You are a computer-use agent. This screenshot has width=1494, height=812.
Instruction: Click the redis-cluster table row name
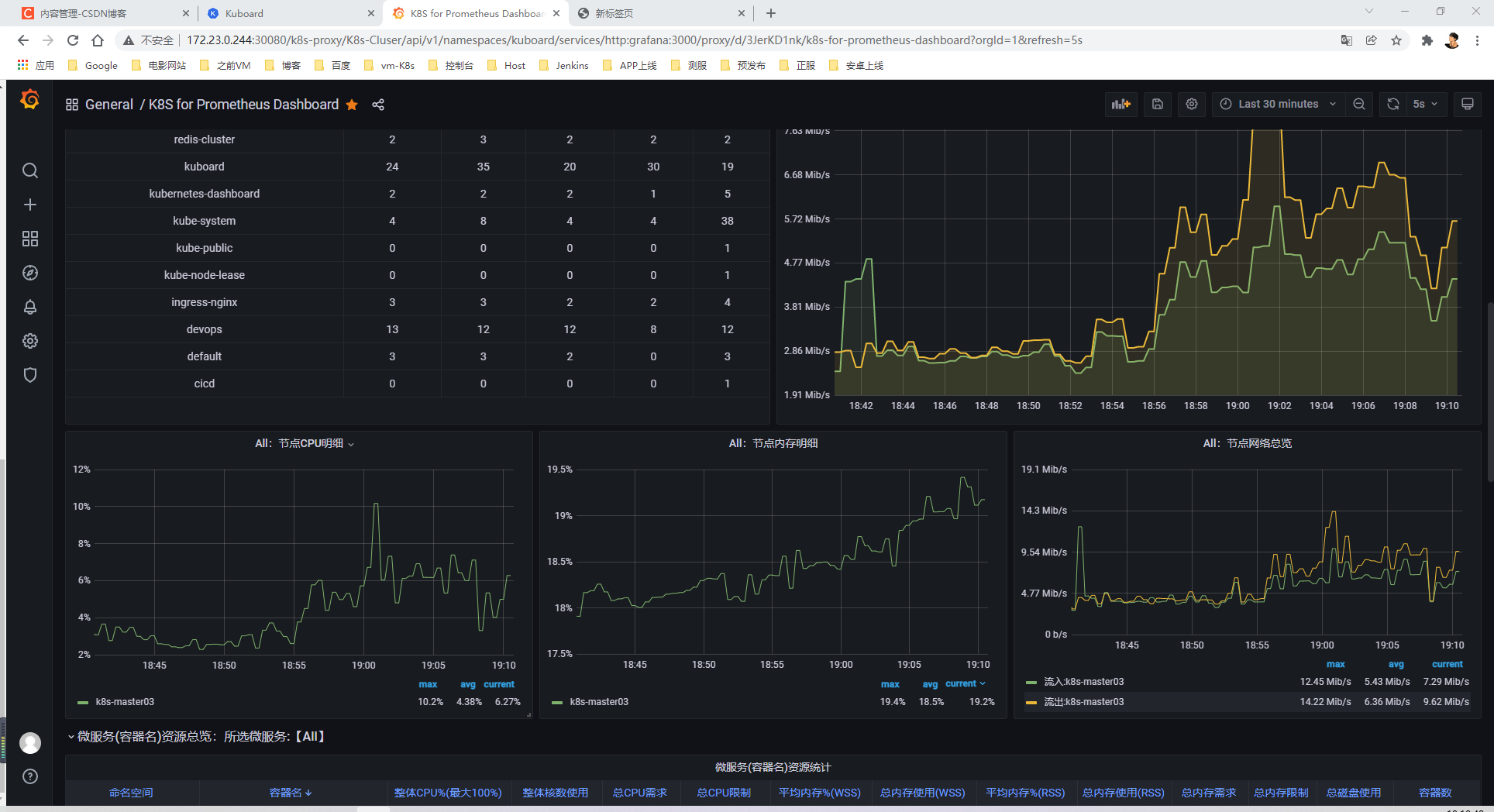205,139
